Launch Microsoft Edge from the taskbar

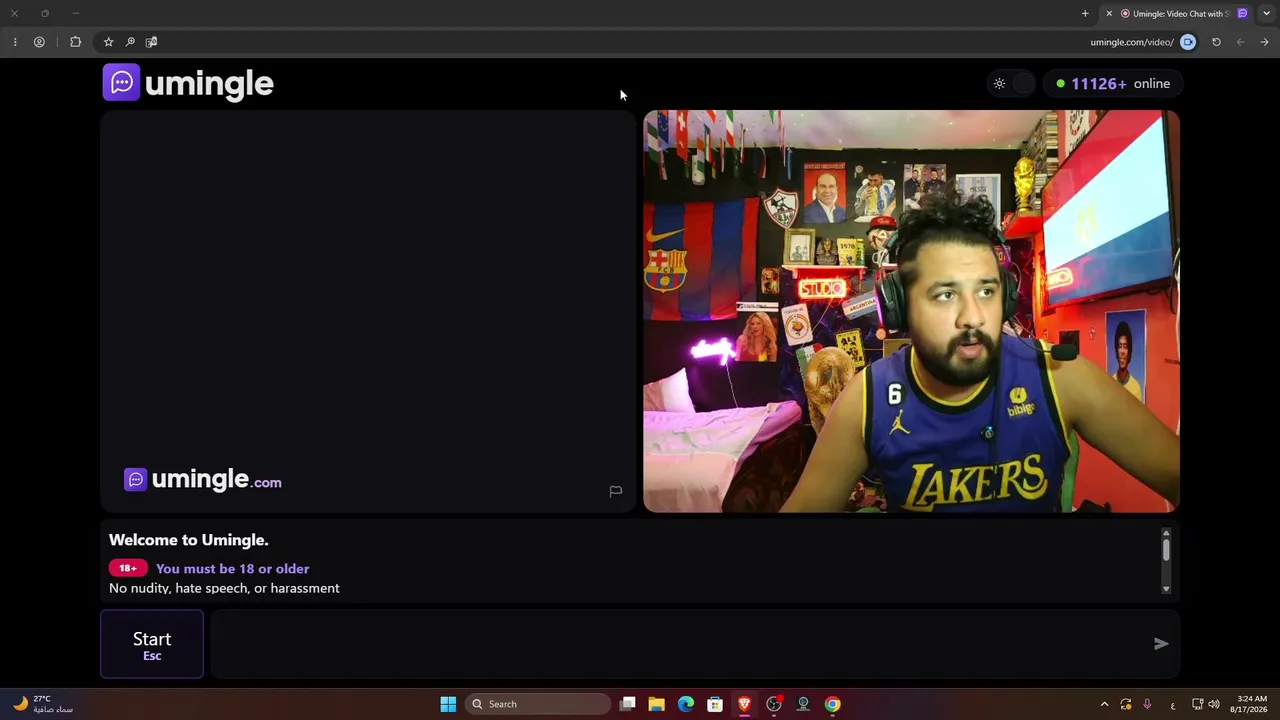tap(686, 704)
